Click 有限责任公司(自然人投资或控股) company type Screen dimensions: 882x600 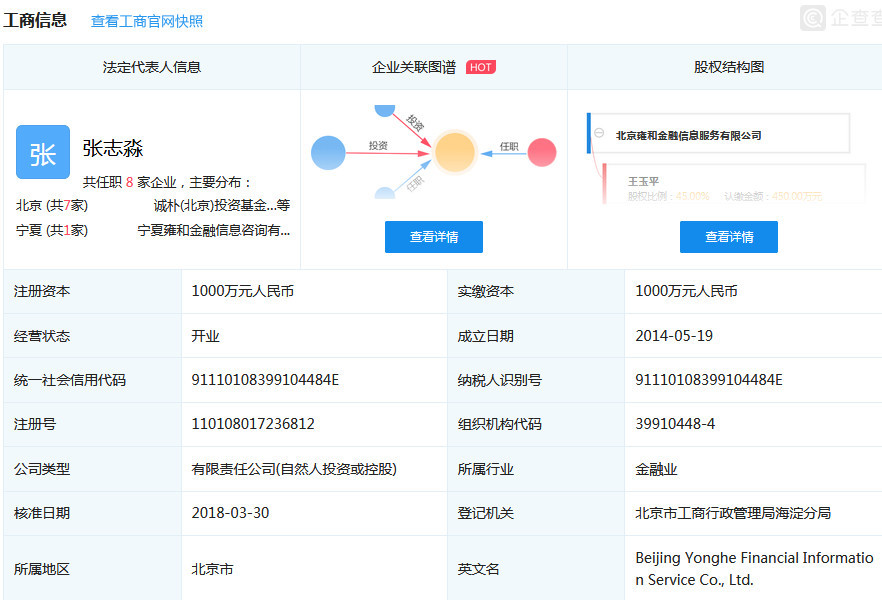coord(294,469)
